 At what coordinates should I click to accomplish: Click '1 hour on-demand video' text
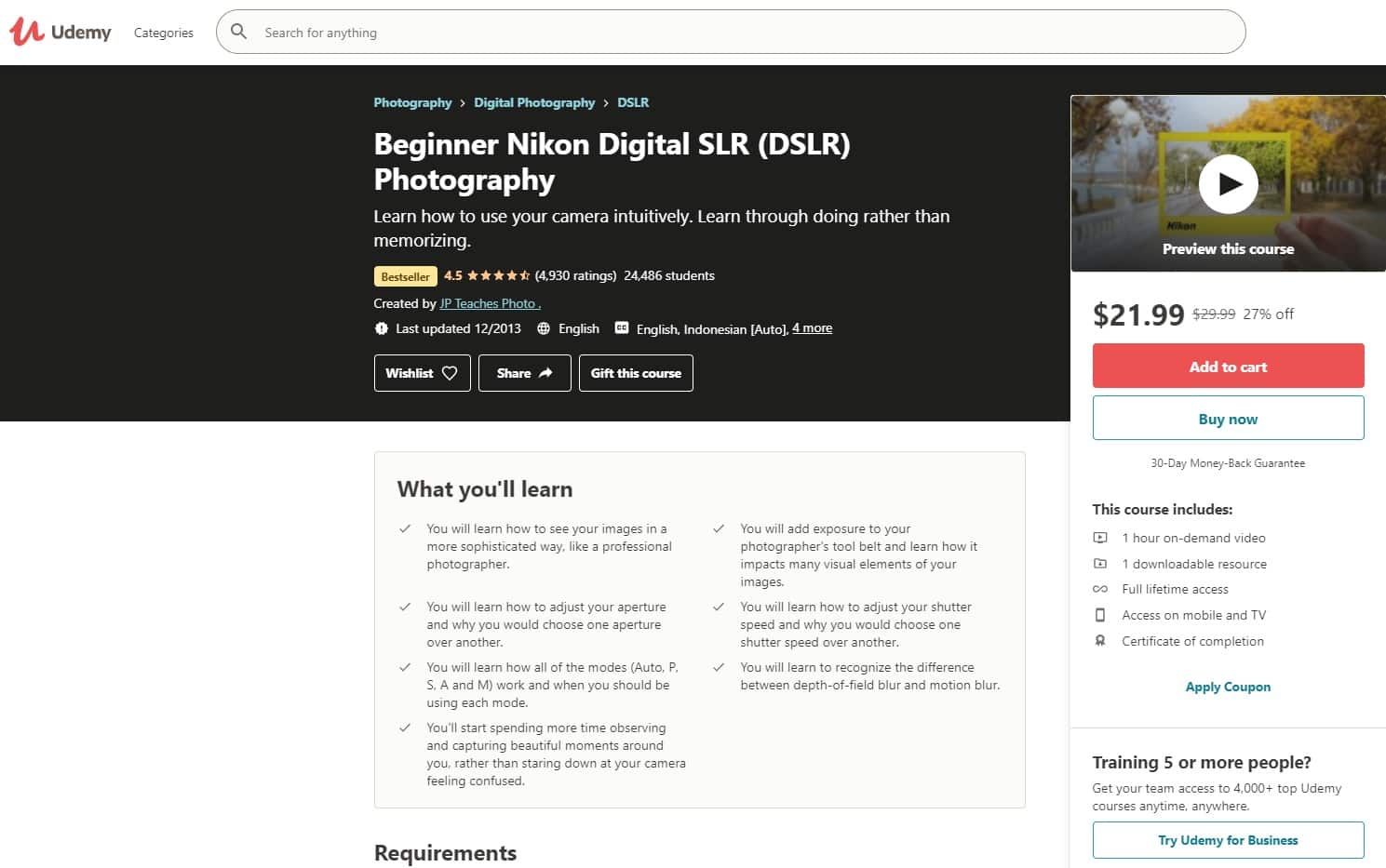coord(1193,538)
